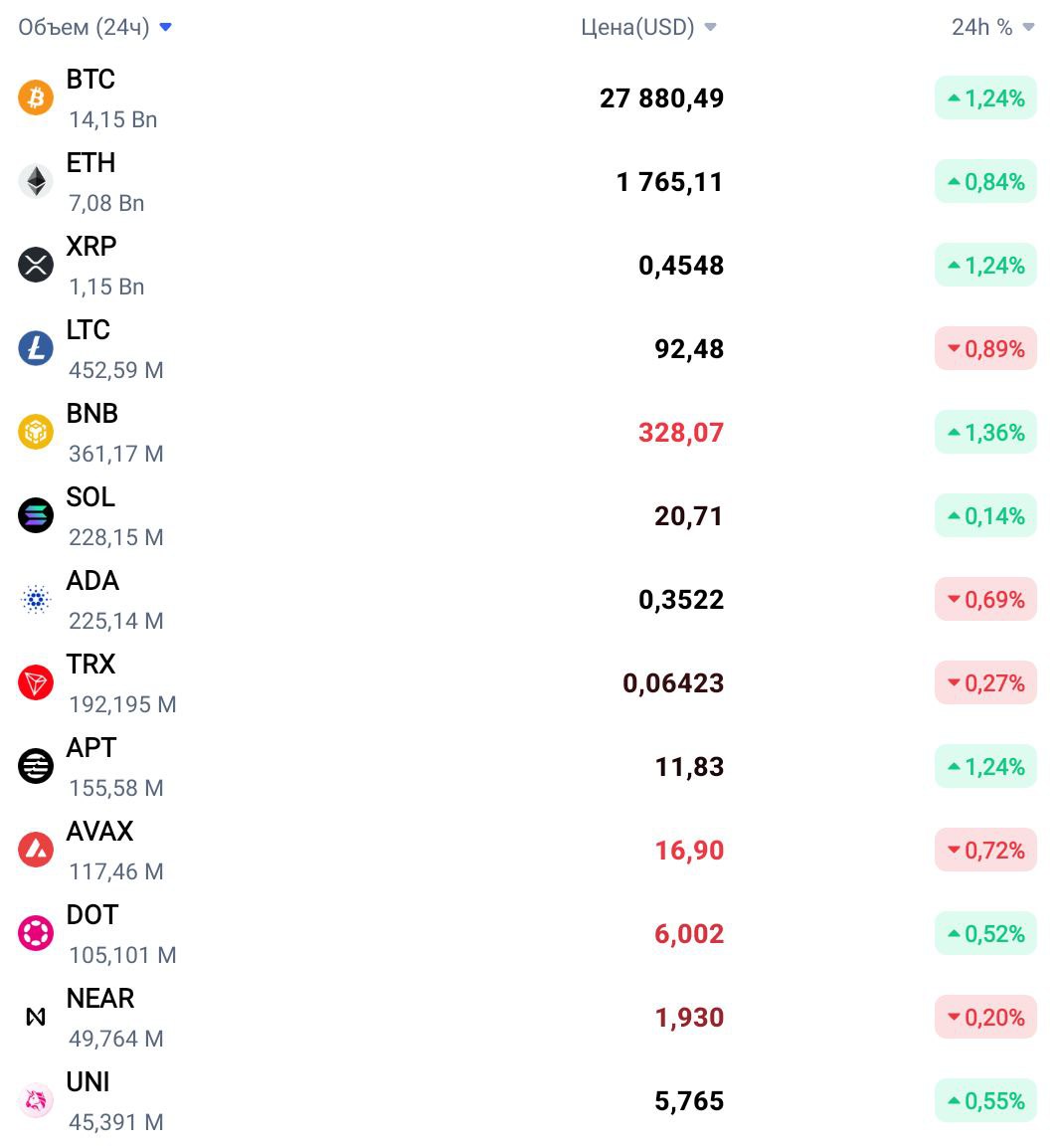This screenshot has height=1148, width=1060.
Task: Click the LTC 0,89% decline badge
Action: 985,348
